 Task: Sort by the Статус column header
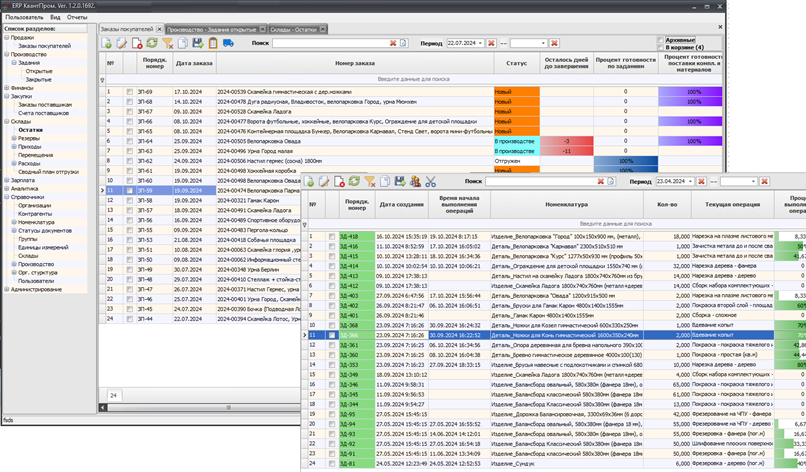click(516, 63)
